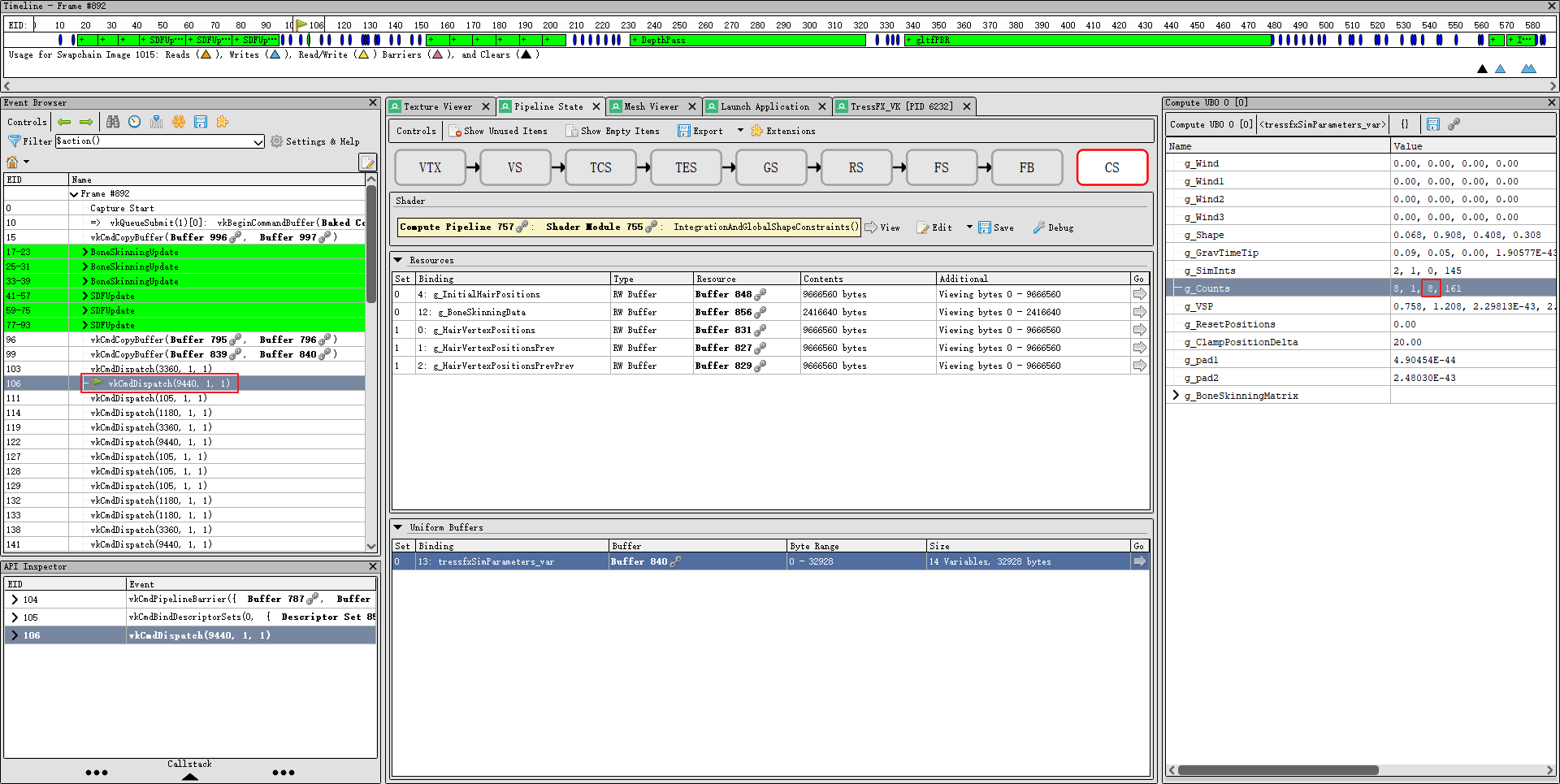This screenshot has height=784, width=1560.
Task: Switch to Mesh Viewer tab
Action: click(x=652, y=106)
